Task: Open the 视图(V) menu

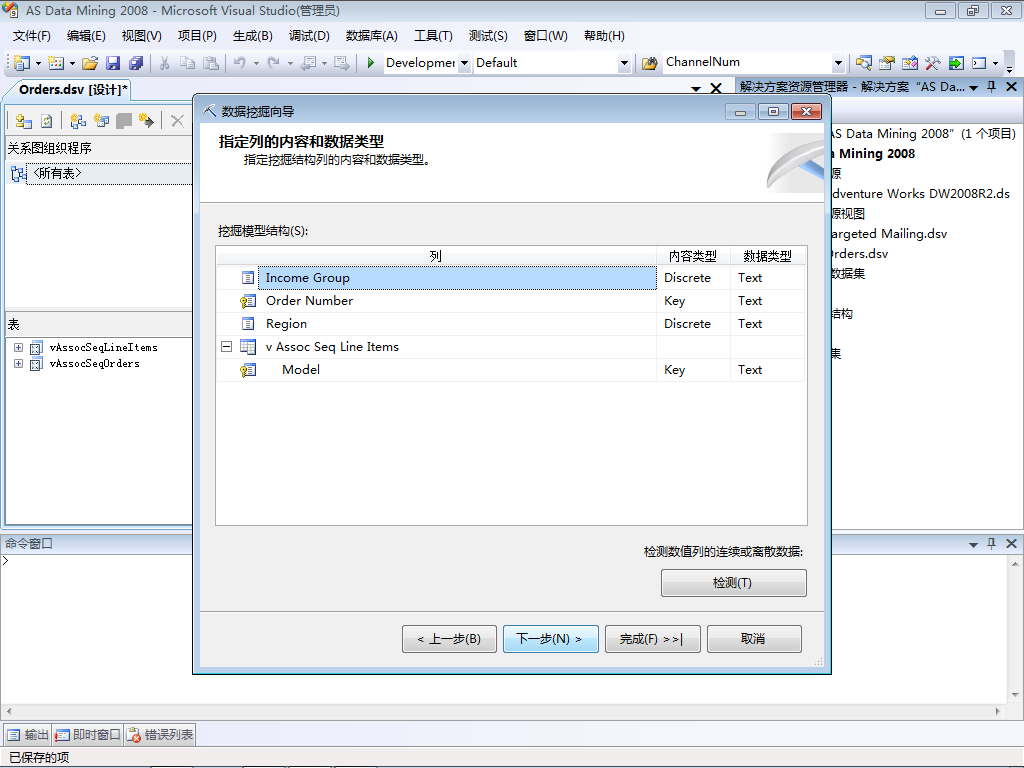Action: [x=142, y=36]
